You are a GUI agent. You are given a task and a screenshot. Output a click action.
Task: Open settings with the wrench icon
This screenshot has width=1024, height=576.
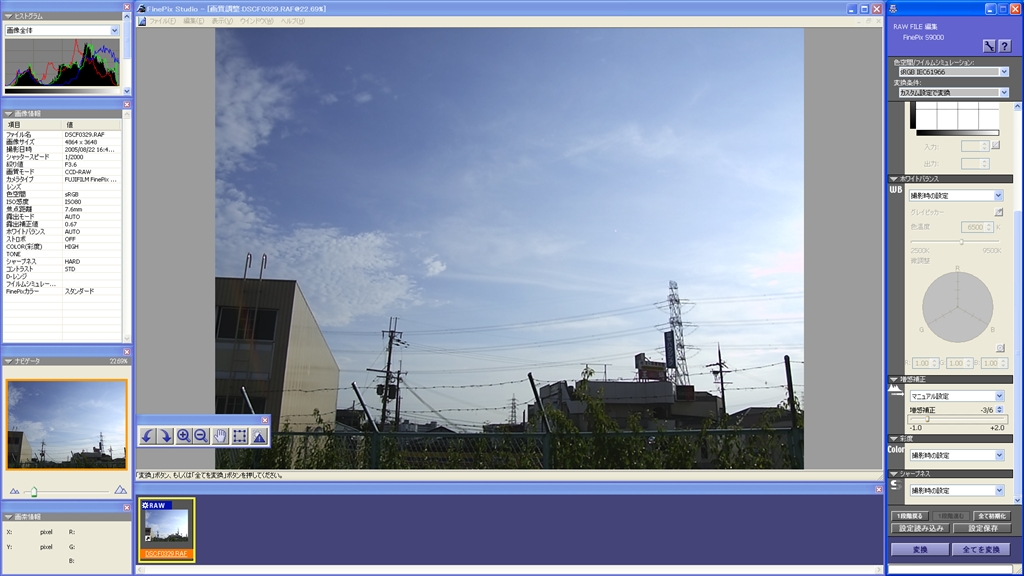click(989, 46)
